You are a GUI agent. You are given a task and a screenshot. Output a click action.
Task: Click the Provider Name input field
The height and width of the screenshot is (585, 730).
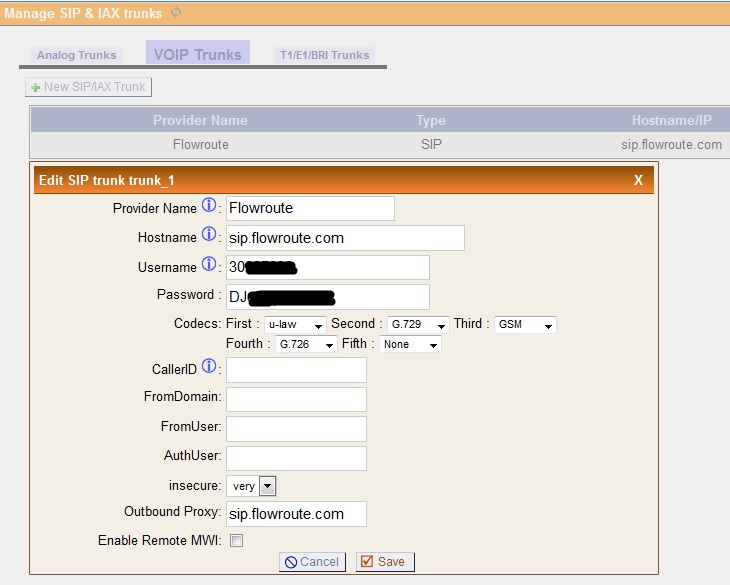pyautogui.click(x=311, y=208)
